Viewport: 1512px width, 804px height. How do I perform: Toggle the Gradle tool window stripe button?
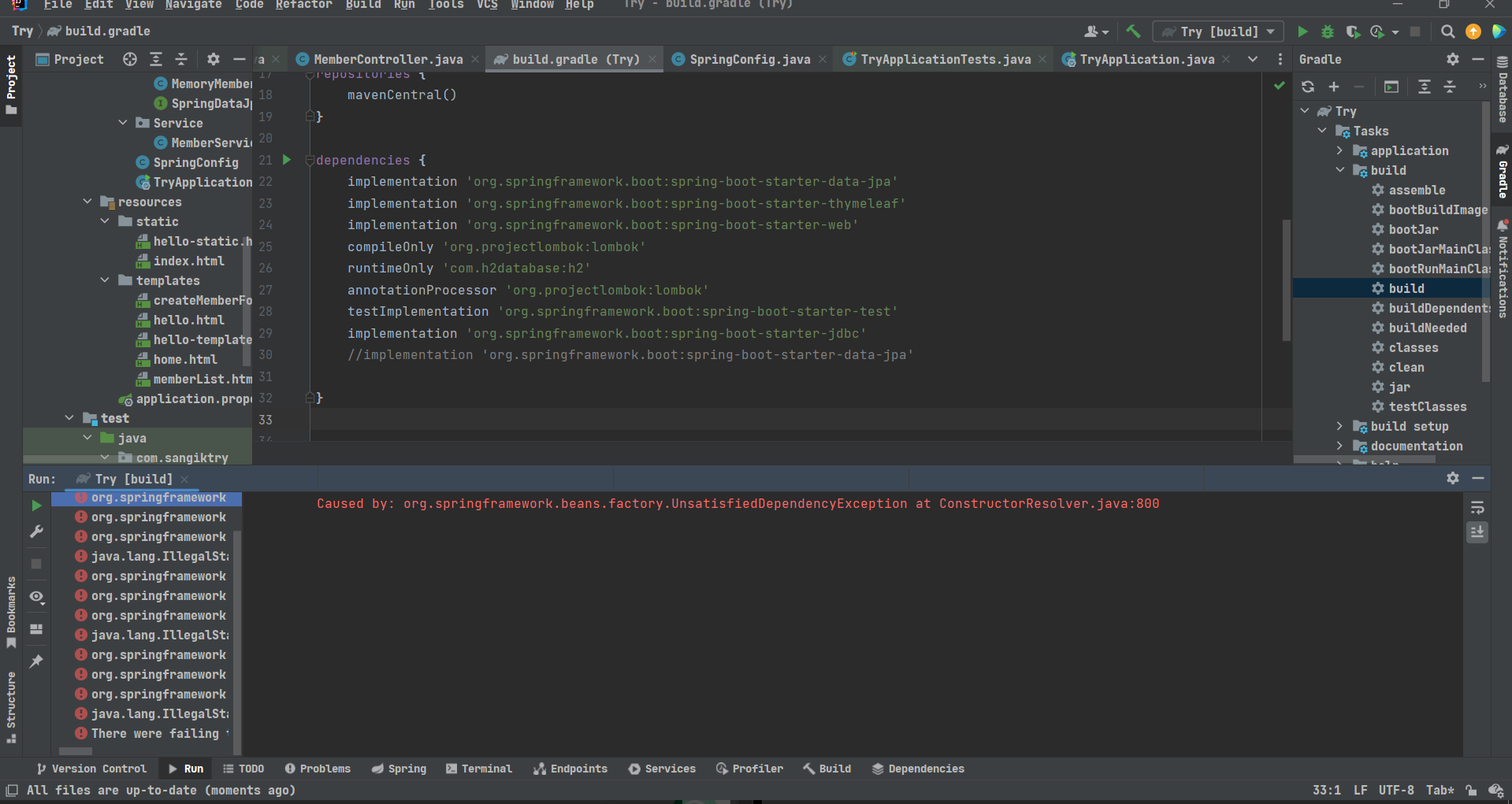[1503, 172]
